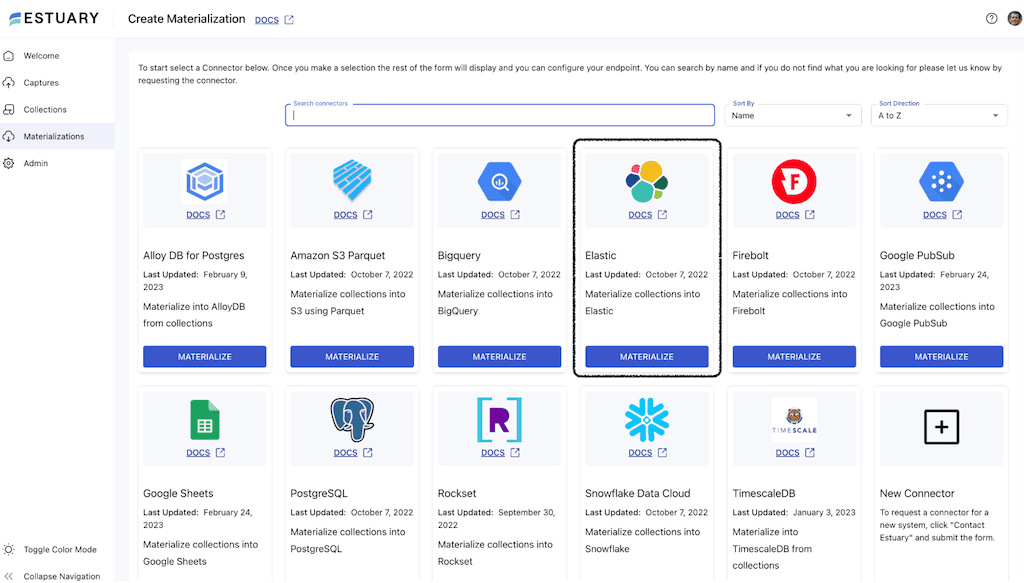Select the Elastic connector logo
The image size is (1024, 583).
[646, 180]
